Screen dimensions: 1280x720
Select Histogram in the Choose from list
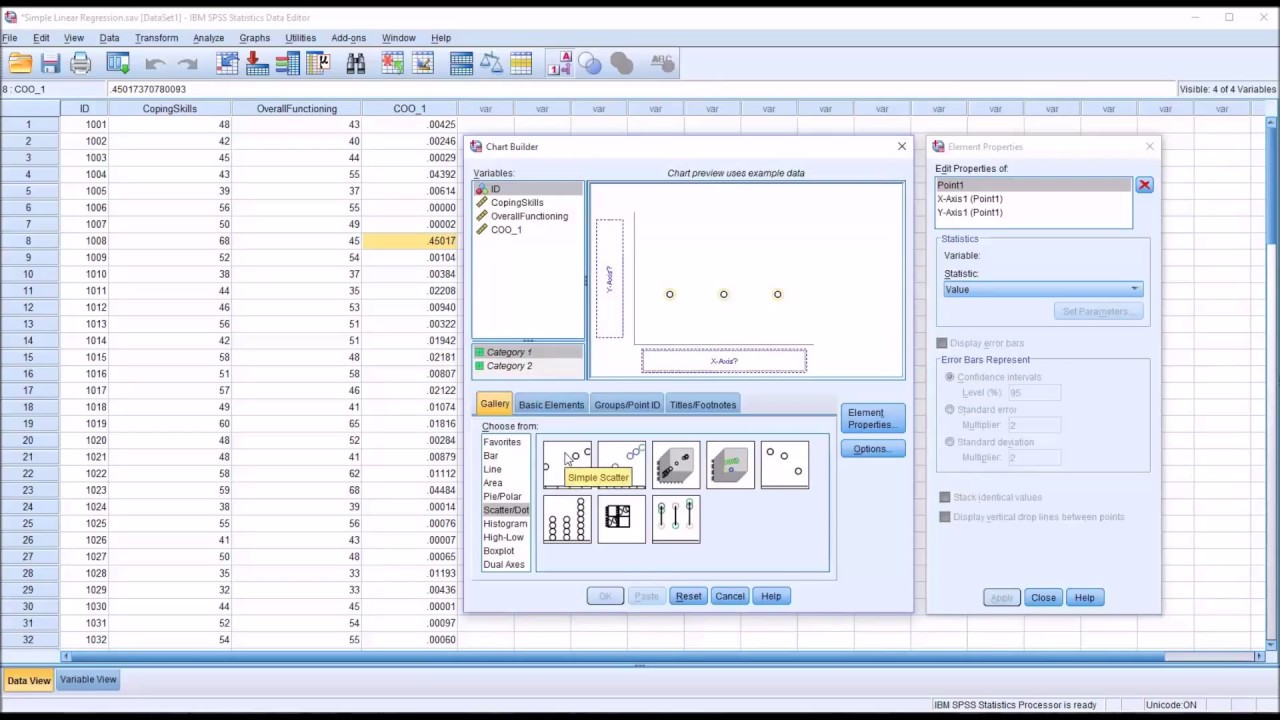505,524
